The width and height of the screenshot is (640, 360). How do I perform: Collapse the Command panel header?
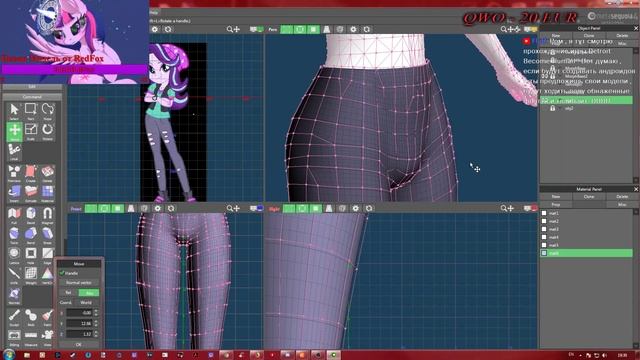click(x=32, y=97)
